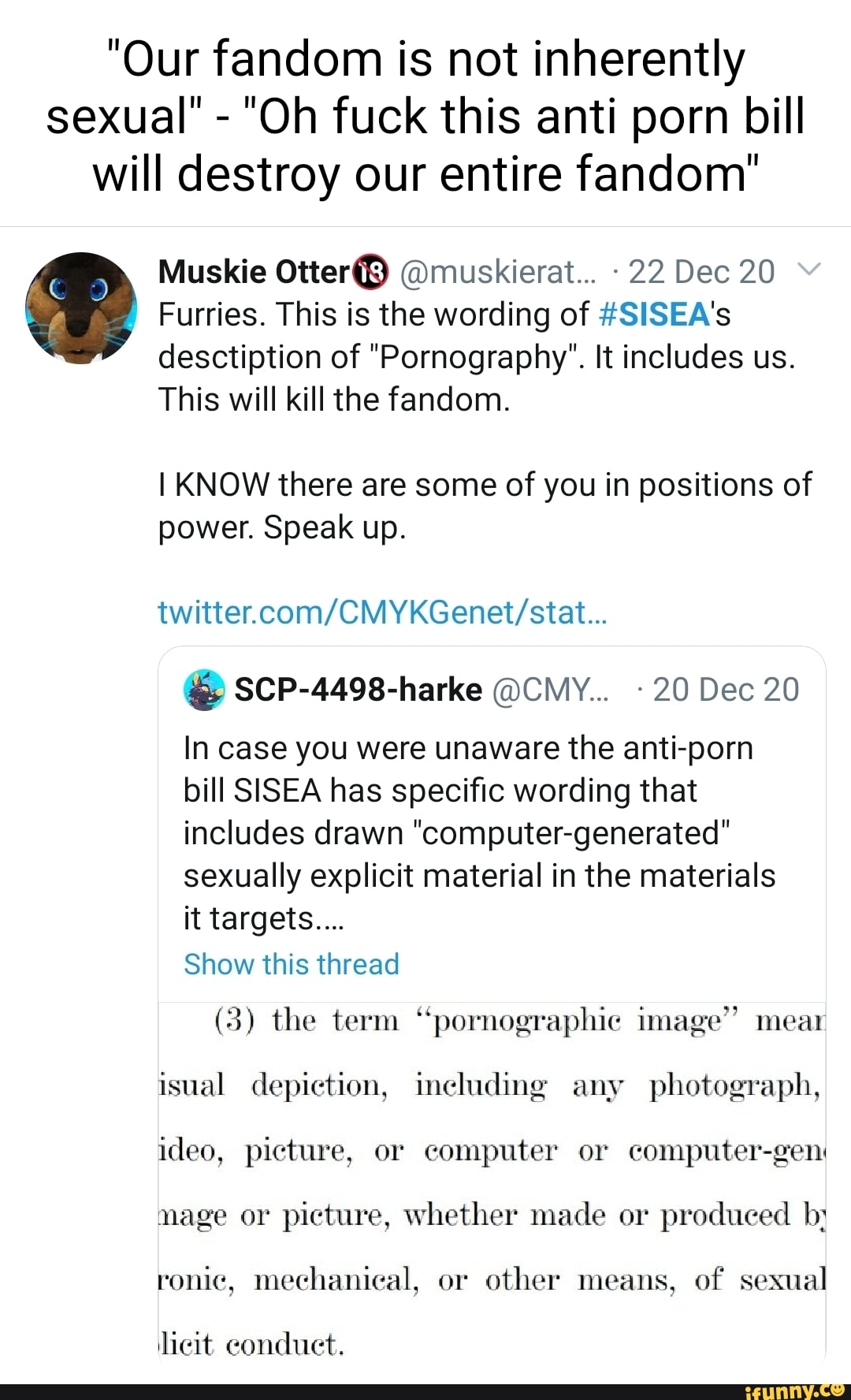Open the @CMY... handle
The image size is (851, 1400).
click(550, 690)
